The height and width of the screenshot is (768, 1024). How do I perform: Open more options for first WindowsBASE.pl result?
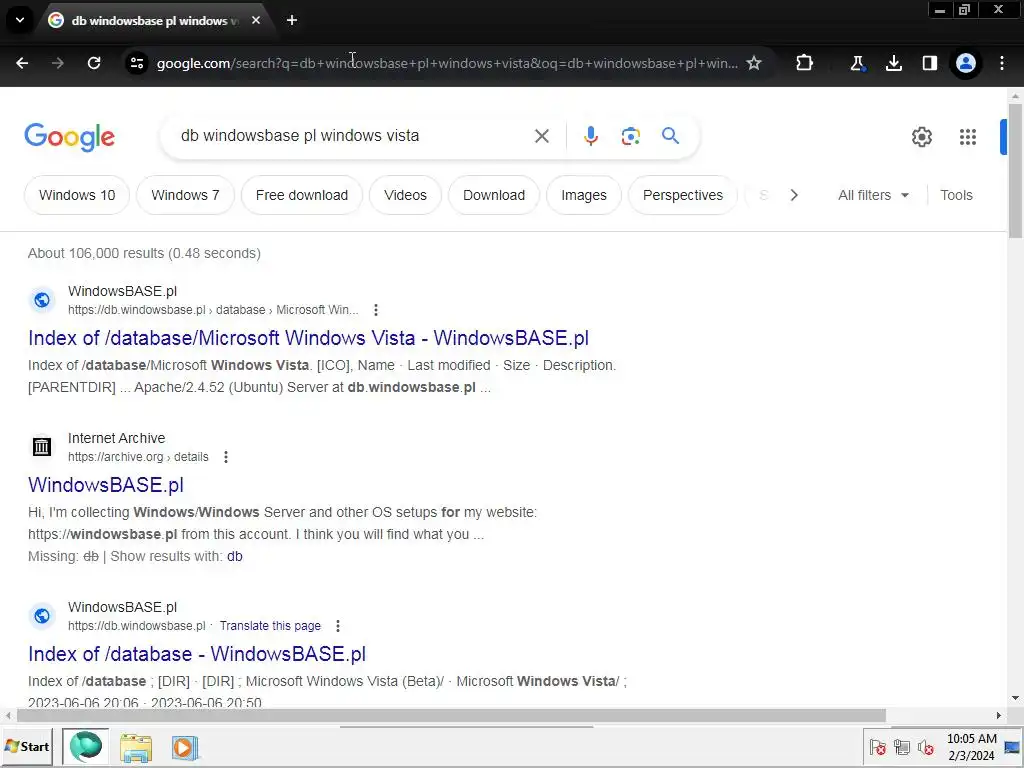coord(376,310)
